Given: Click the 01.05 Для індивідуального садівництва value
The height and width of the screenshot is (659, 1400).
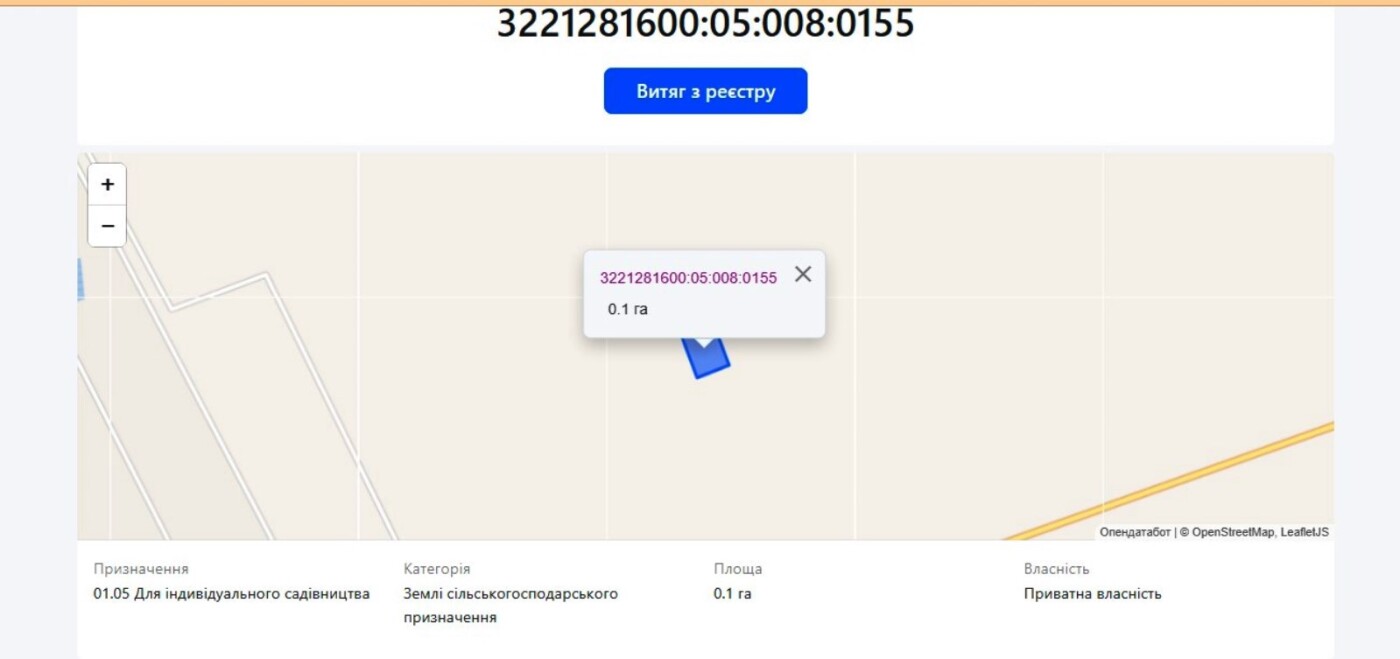Looking at the screenshot, I should click(x=232, y=593).
